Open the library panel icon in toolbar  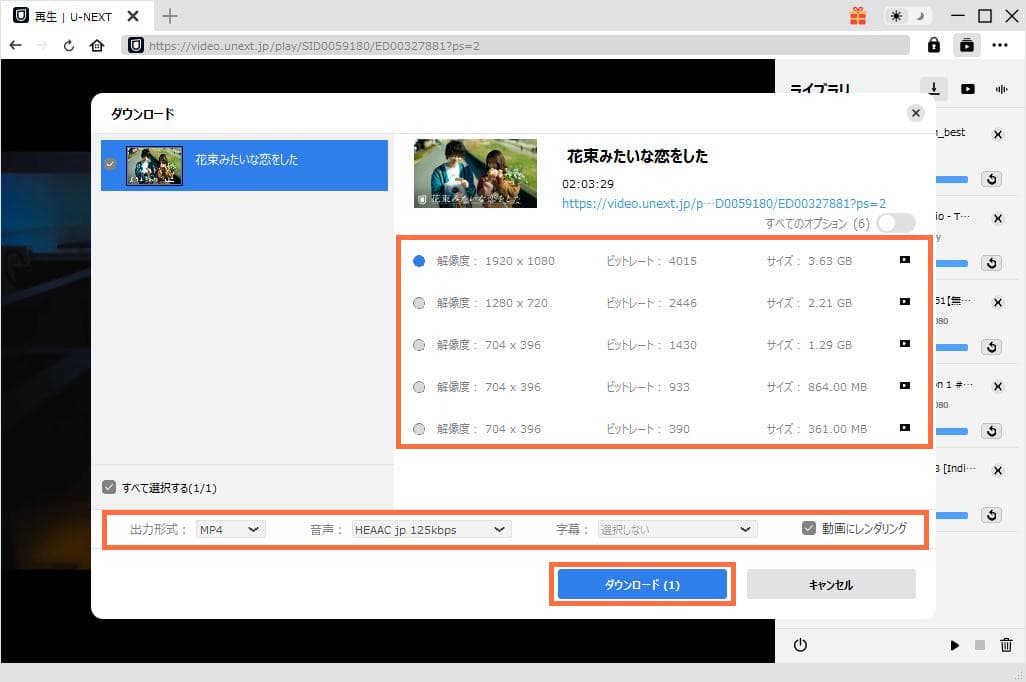coord(966,45)
